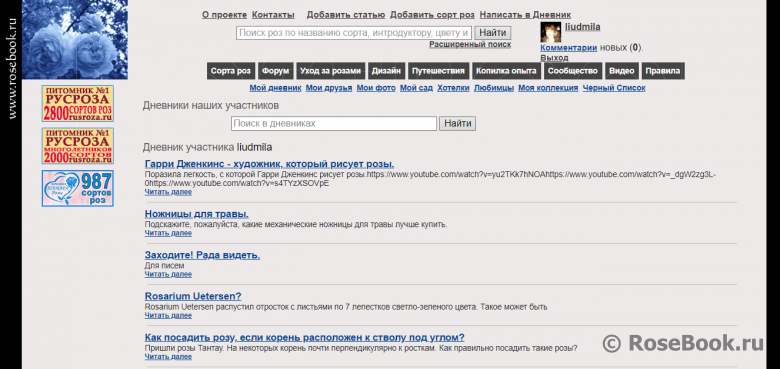Open the О проекте link

[224, 15]
